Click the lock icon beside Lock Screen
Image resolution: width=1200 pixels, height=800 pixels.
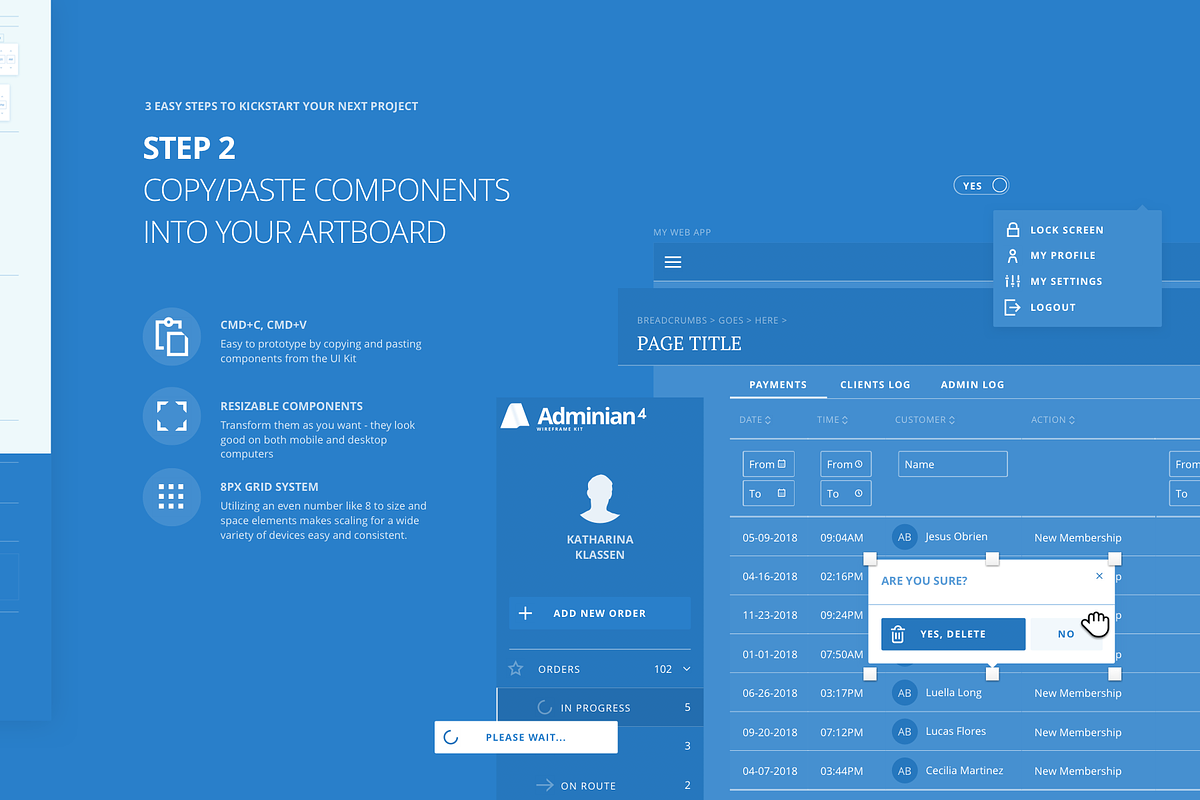[1013, 230]
